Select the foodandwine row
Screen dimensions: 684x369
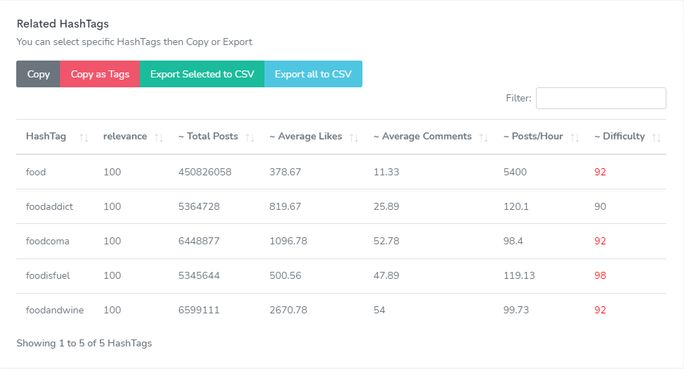pyautogui.click(x=341, y=310)
